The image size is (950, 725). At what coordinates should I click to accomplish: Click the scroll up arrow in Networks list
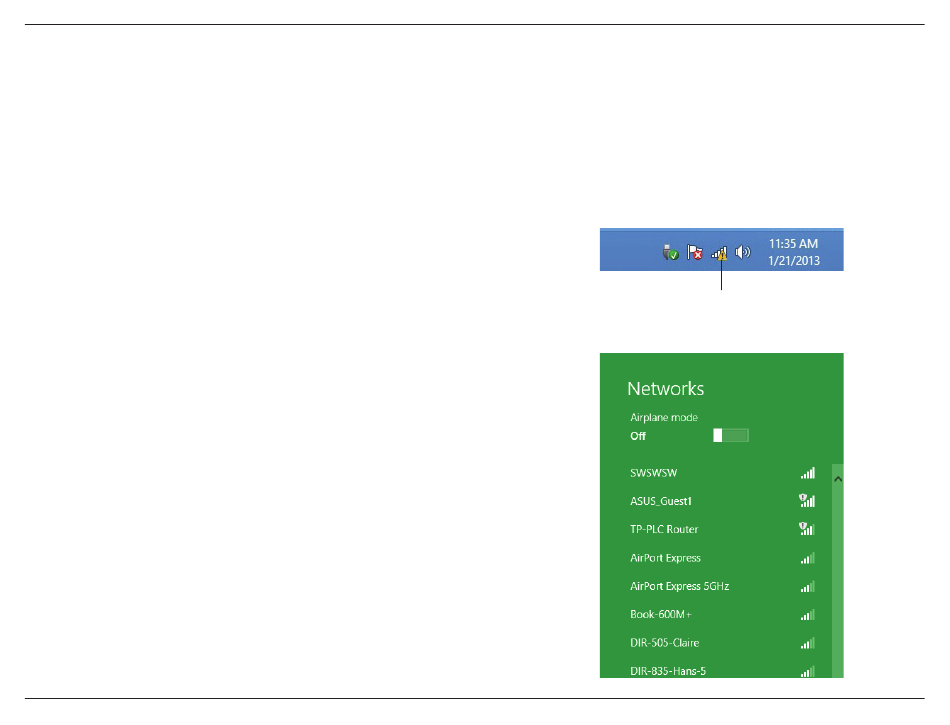pos(838,480)
